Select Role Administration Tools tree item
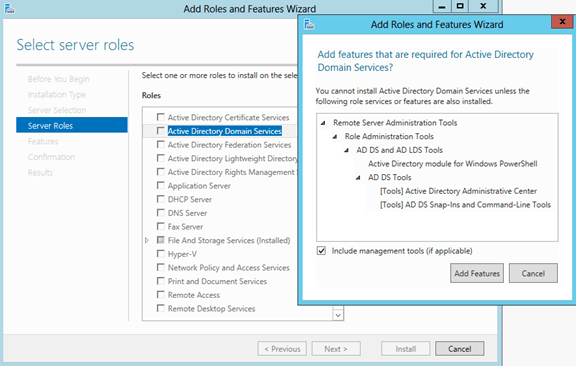This screenshot has height=366, width=576. coord(389,136)
